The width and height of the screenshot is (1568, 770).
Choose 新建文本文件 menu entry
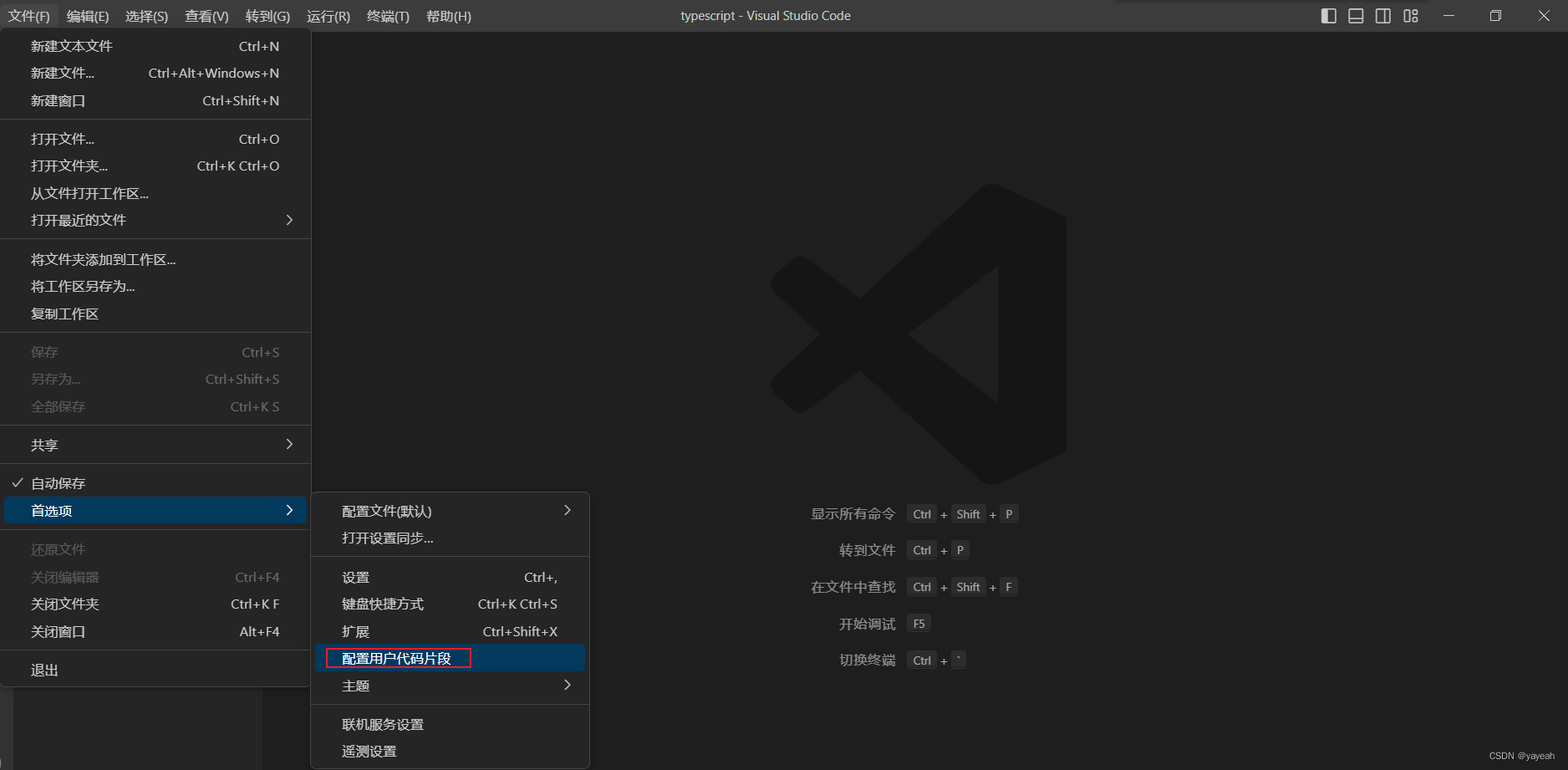click(155, 46)
